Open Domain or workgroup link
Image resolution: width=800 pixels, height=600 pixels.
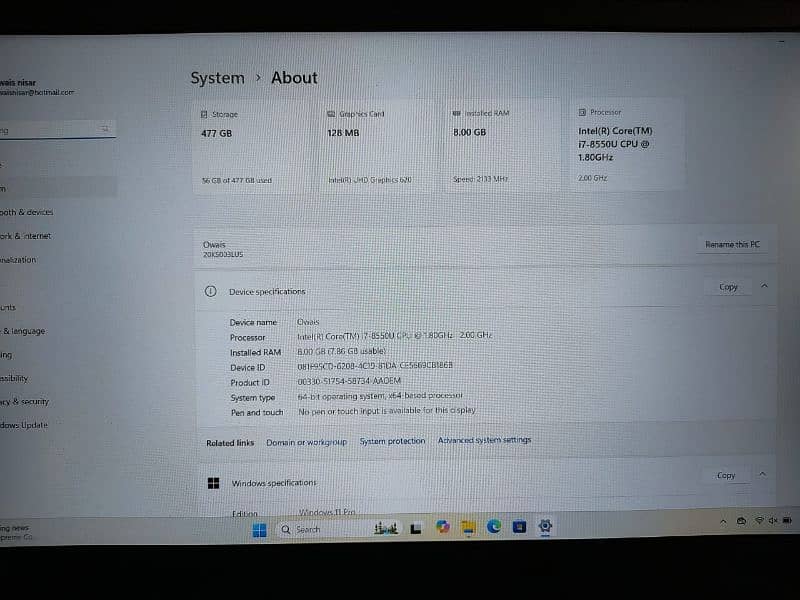306,442
